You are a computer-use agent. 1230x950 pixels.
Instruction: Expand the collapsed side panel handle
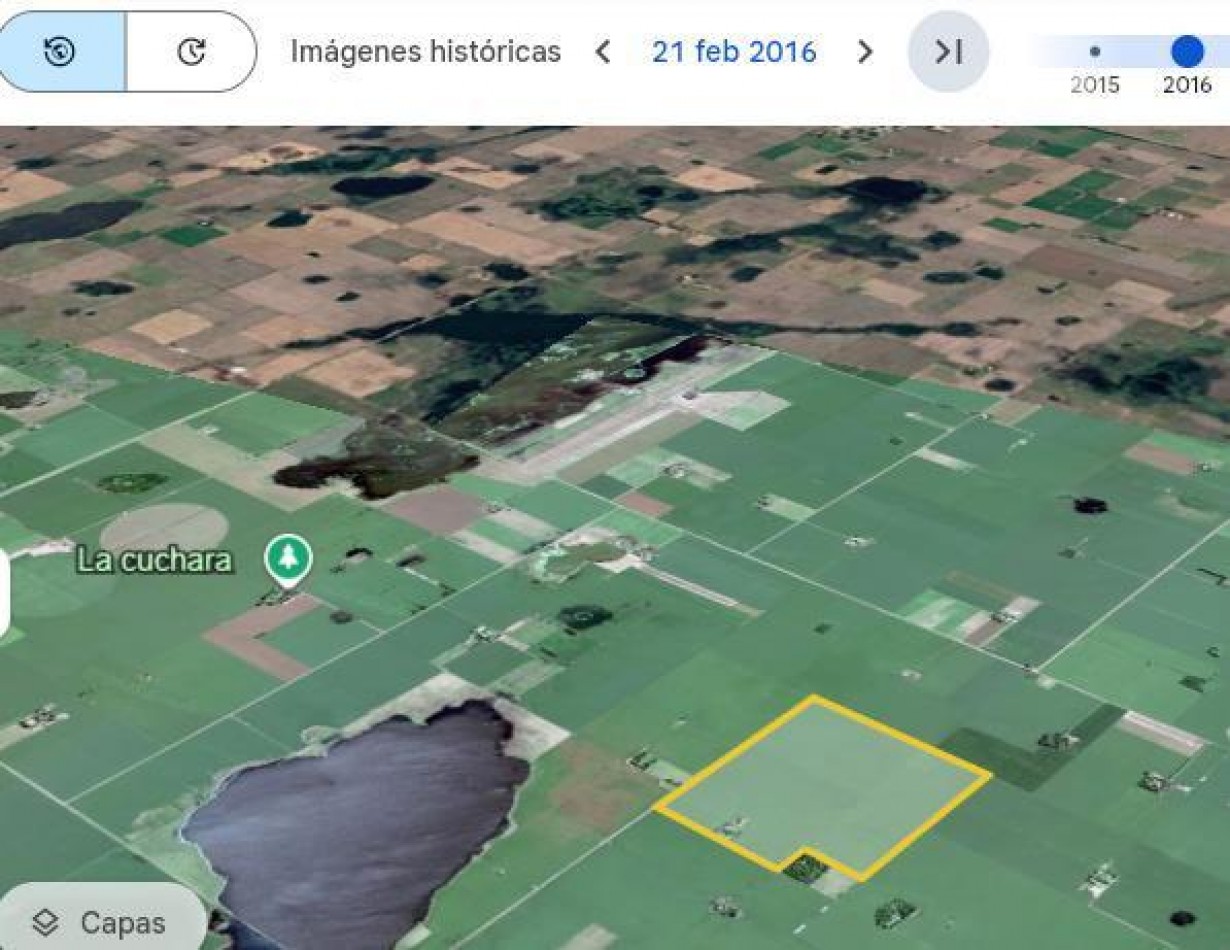4,595
